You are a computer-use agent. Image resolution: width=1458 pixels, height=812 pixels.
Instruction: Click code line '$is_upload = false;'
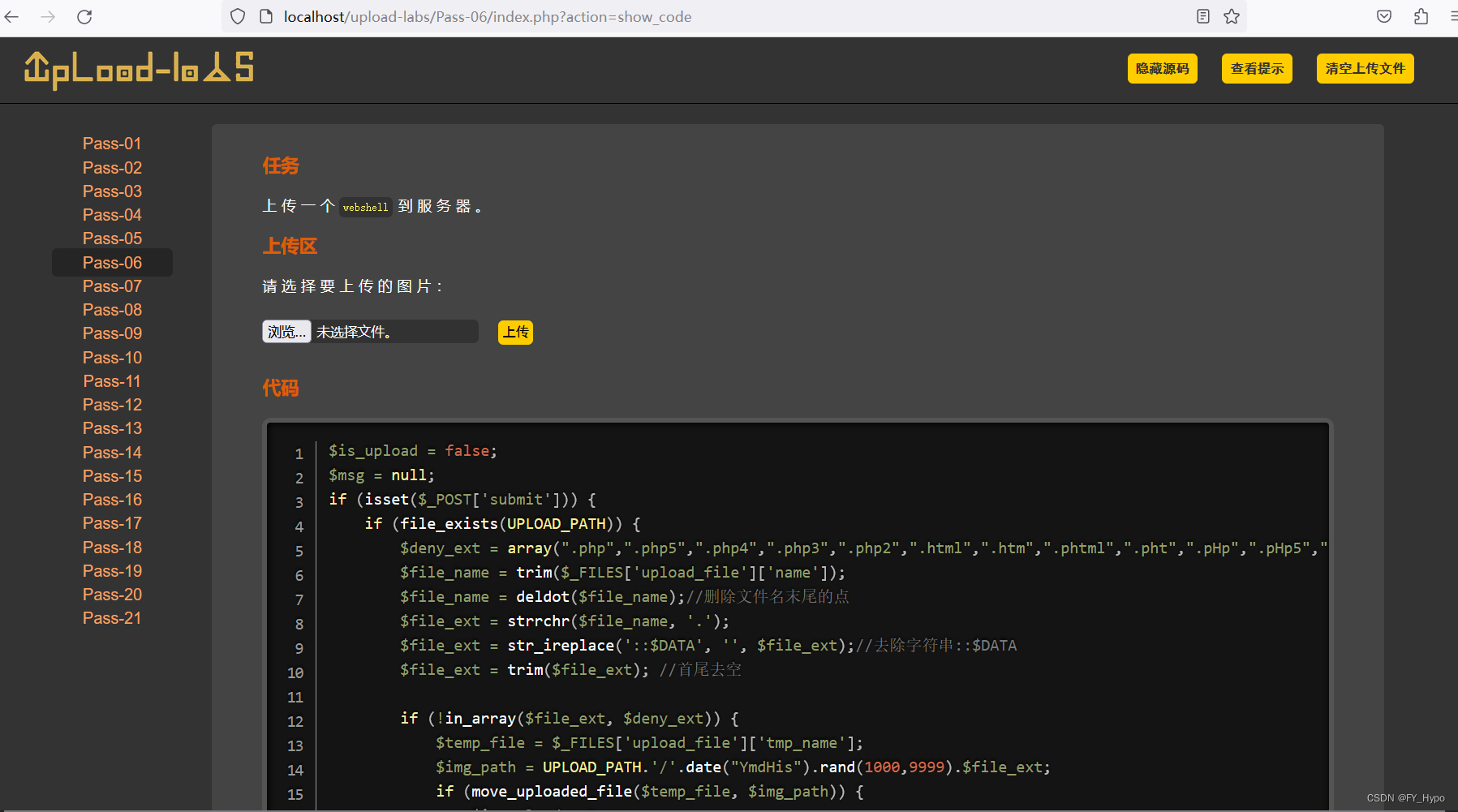pyautogui.click(x=412, y=451)
